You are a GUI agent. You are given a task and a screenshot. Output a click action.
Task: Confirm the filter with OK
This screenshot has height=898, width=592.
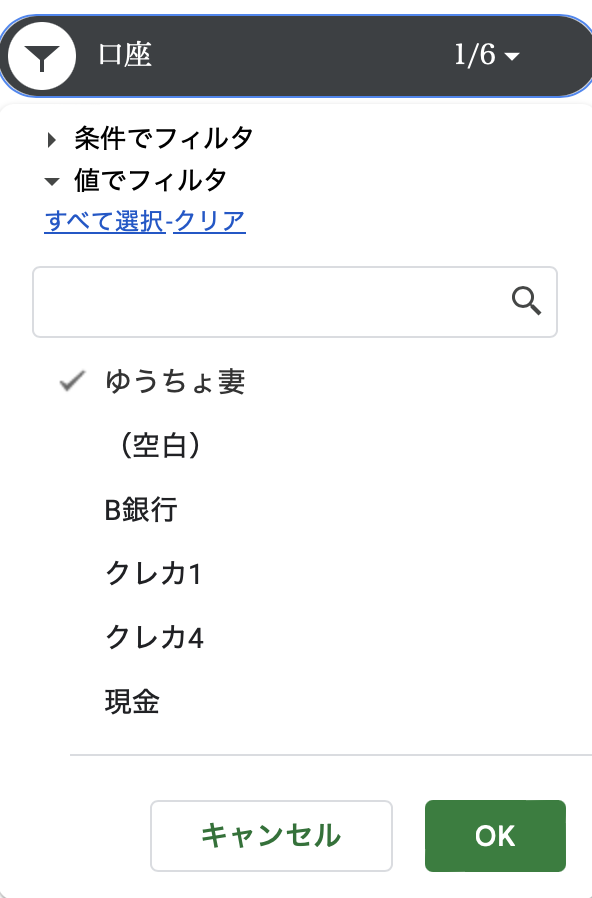tap(495, 836)
